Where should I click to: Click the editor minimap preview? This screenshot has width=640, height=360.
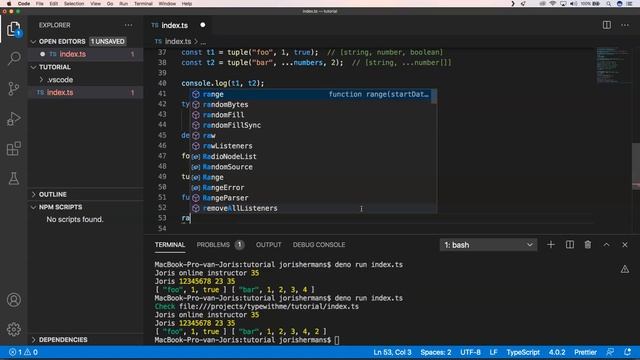point(612,65)
